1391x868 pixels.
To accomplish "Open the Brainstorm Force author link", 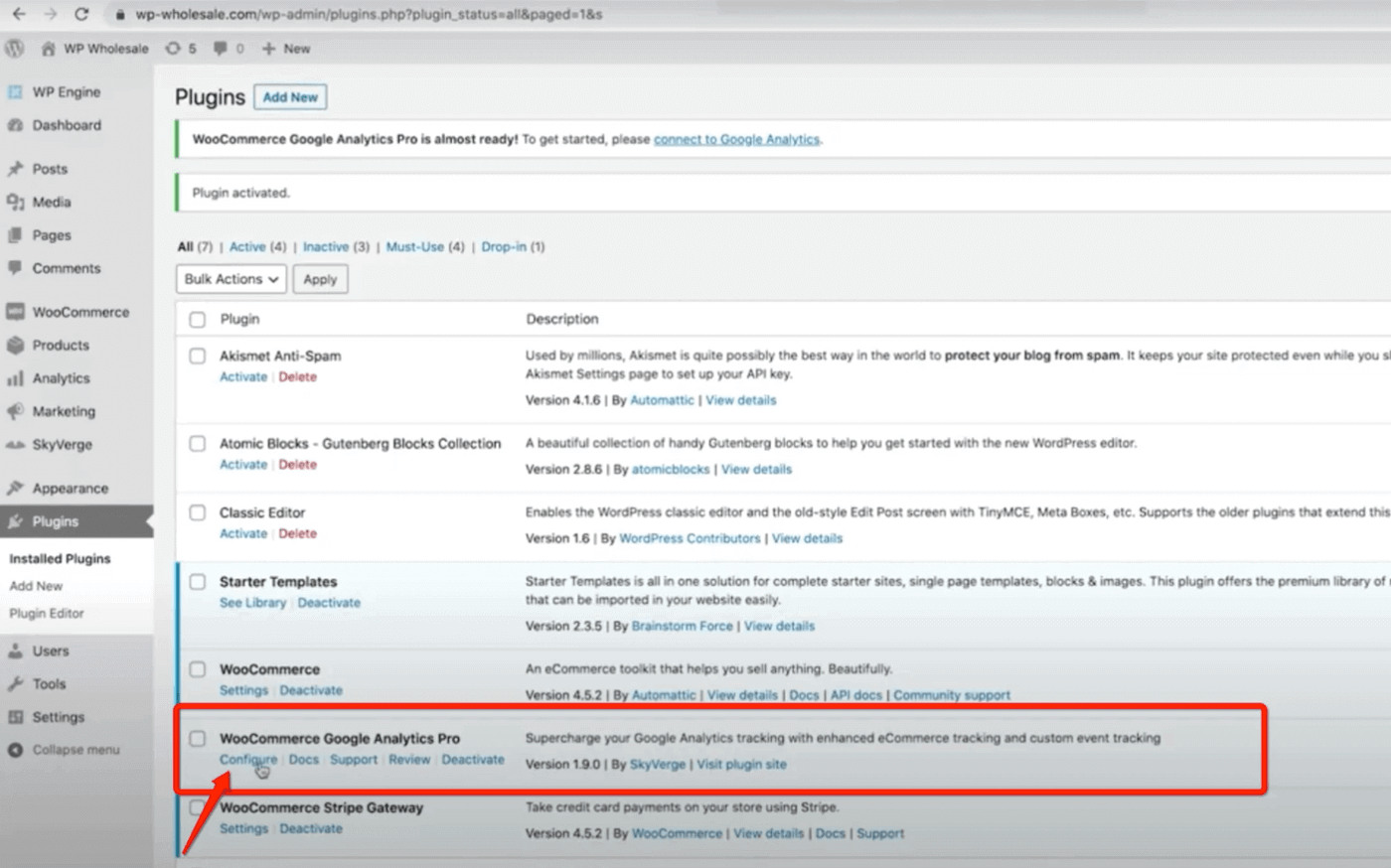I will [682, 627].
